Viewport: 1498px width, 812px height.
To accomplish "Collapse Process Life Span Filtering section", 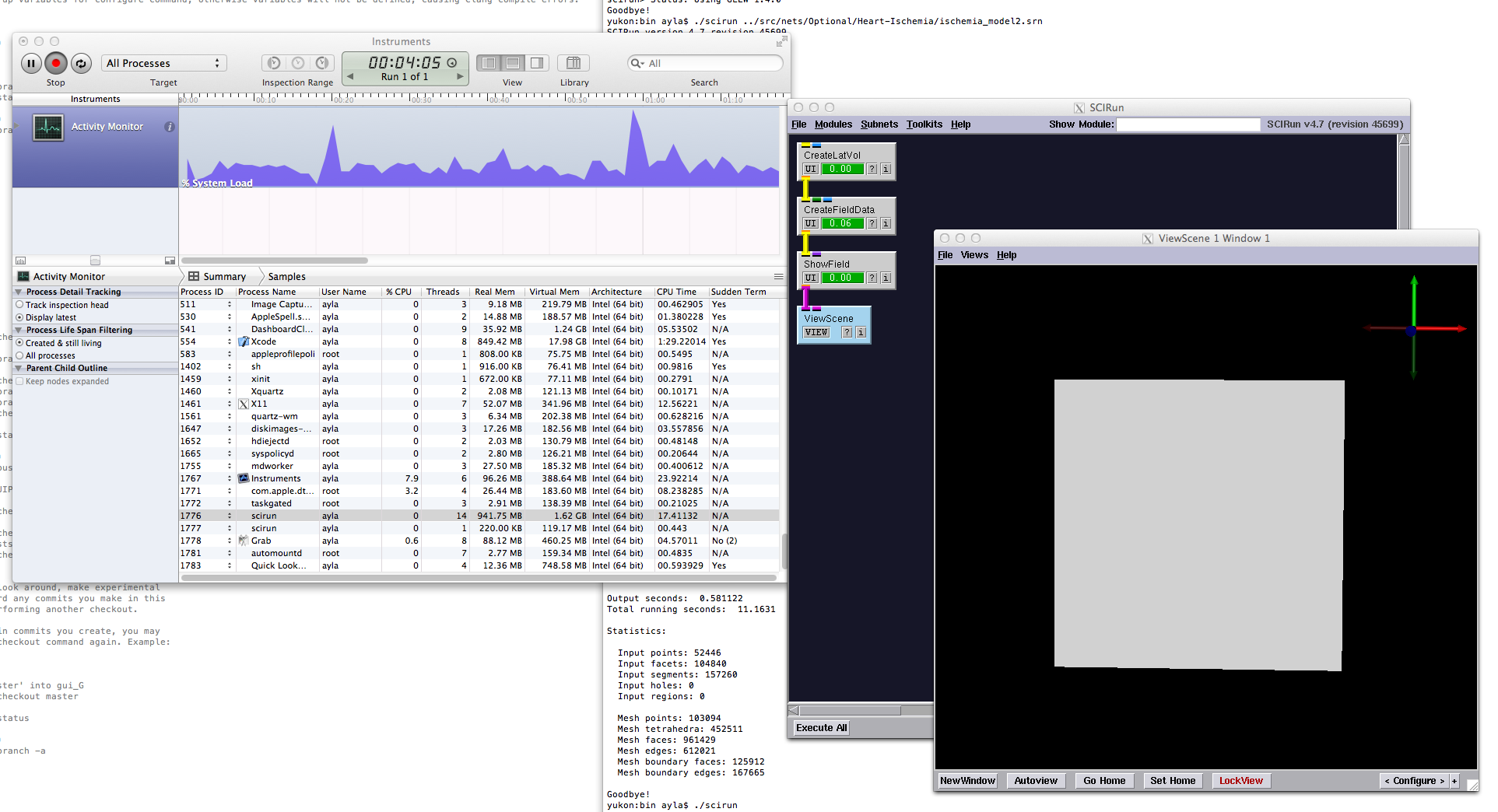I will [x=18, y=330].
